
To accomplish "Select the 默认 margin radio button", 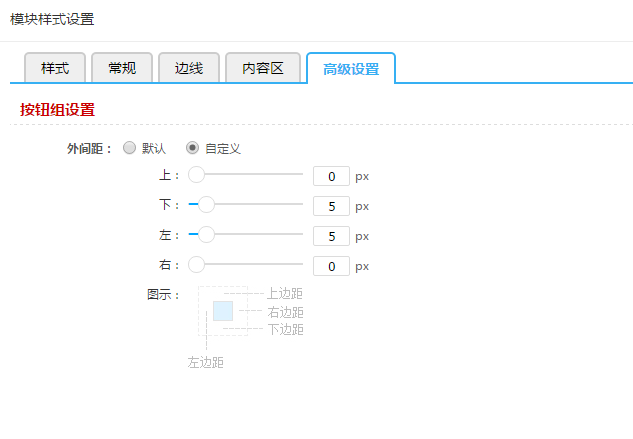I will 129,148.
